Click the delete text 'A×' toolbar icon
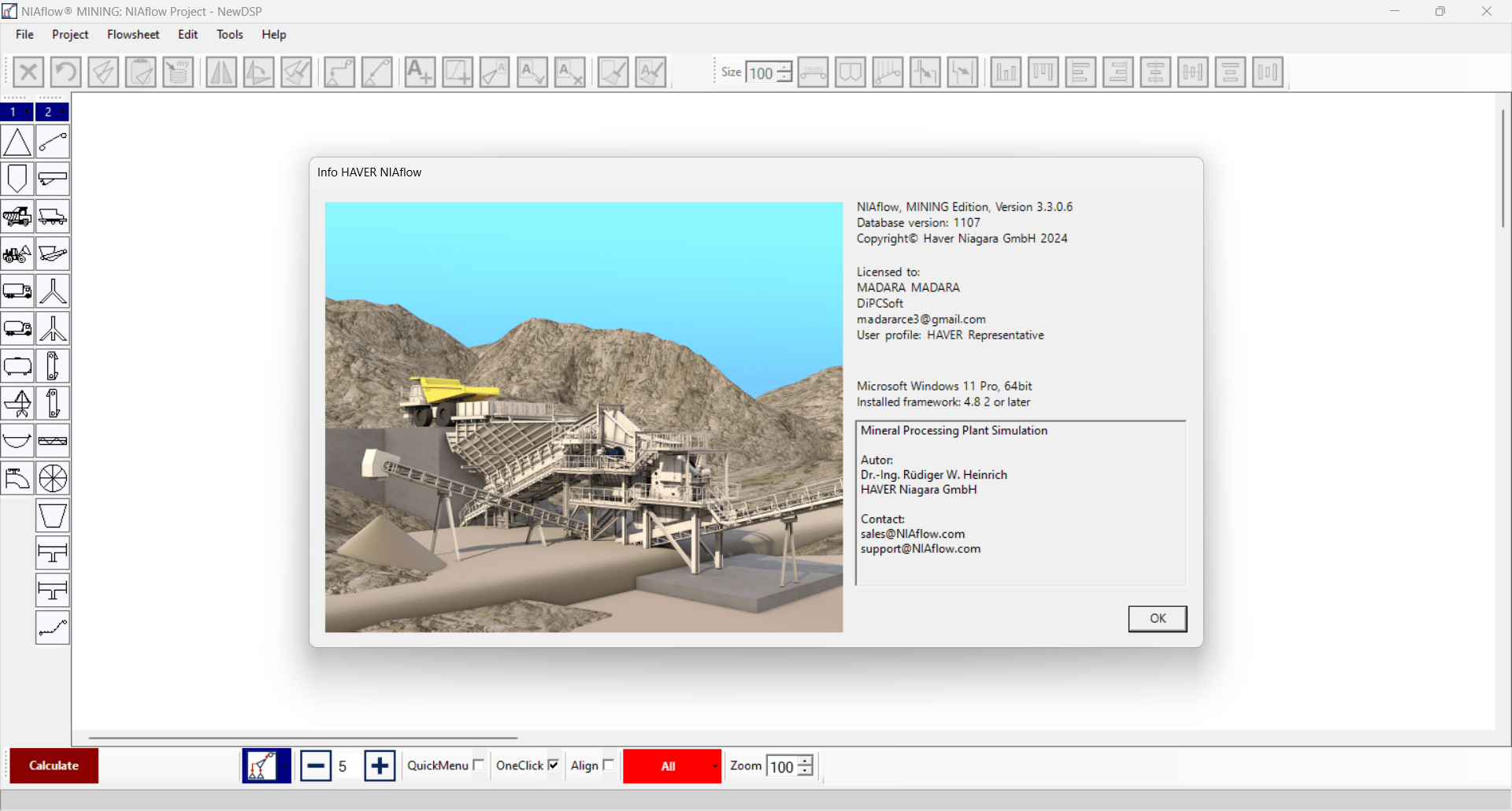The width and height of the screenshot is (1512, 811). [x=569, y=72]
